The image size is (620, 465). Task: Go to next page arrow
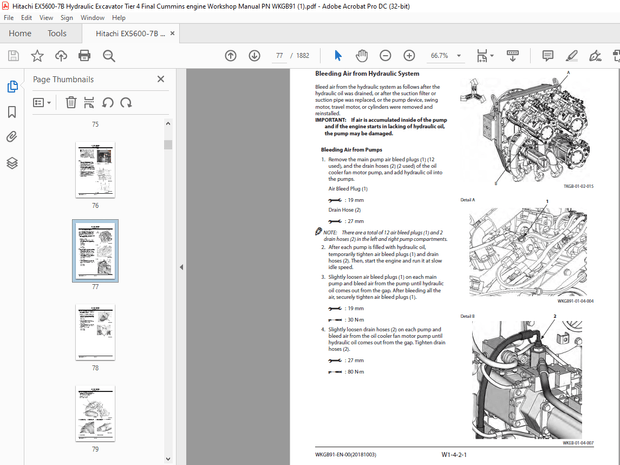point(254,56)
